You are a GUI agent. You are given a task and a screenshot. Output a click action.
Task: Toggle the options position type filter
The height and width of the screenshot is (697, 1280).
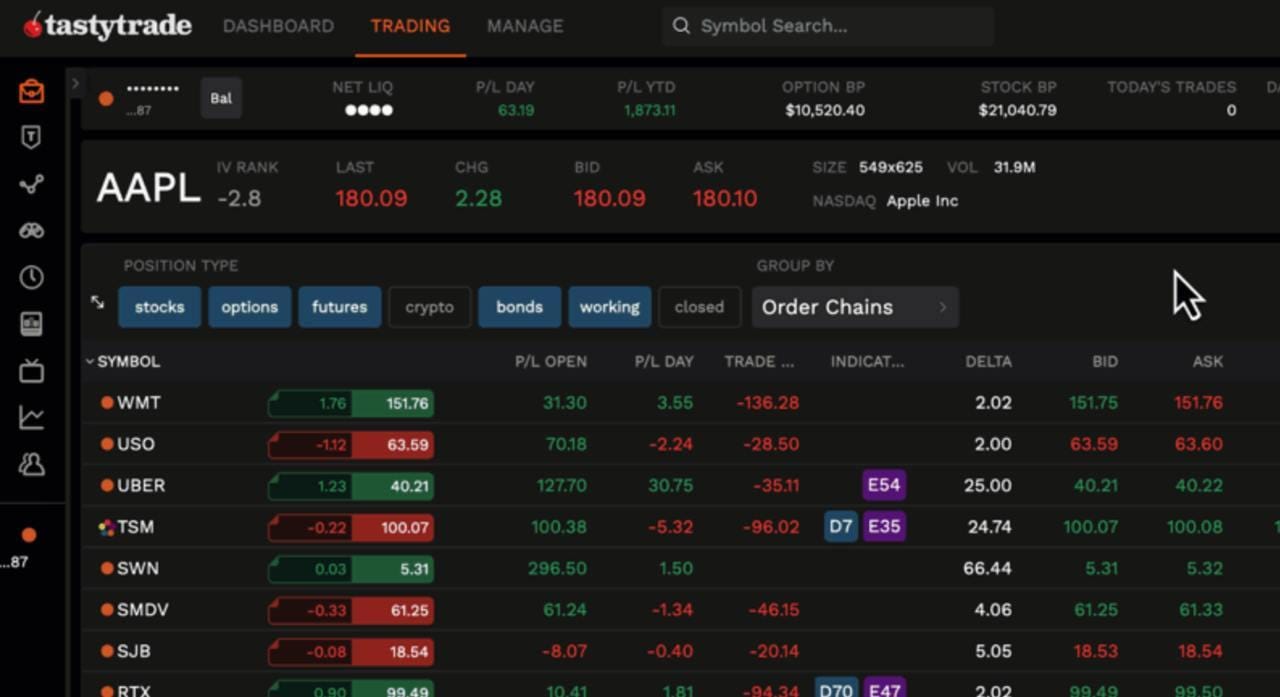click(250, 307)
